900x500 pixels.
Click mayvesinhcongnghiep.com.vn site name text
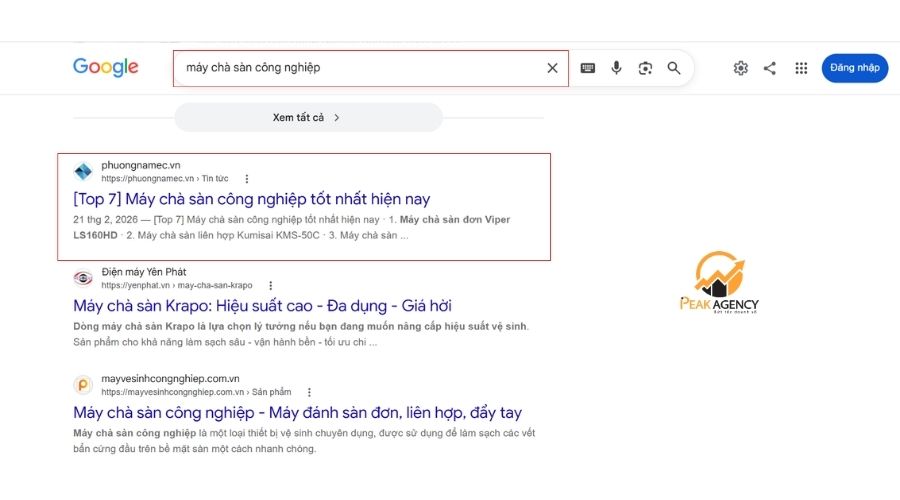[x=170, y=379]
